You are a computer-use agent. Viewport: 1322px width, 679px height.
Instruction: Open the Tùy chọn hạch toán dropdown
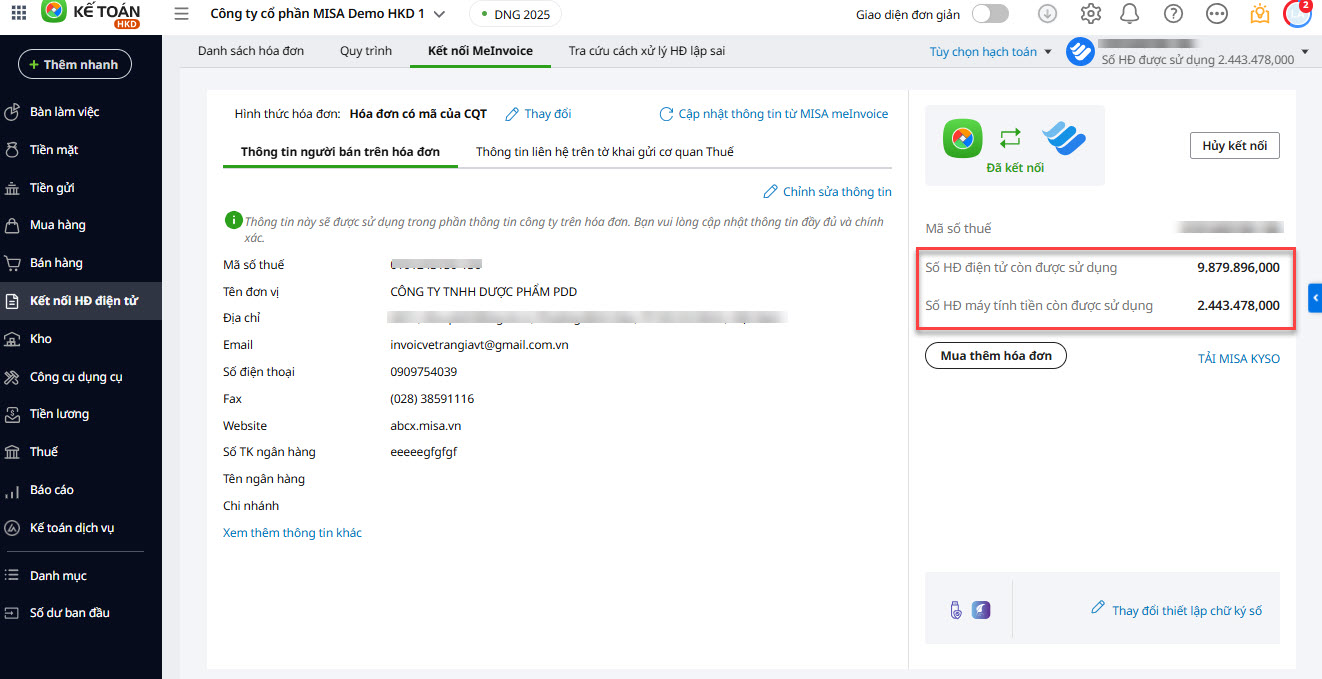click(991, 52)
